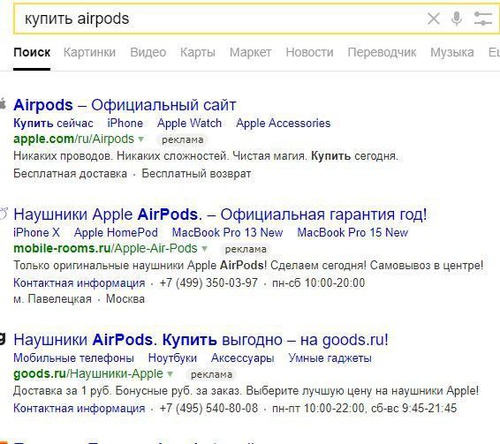Click the Apple favicon beside the Airpods result
The height and width of the screenshot is (444, 500).
(3, 104)
